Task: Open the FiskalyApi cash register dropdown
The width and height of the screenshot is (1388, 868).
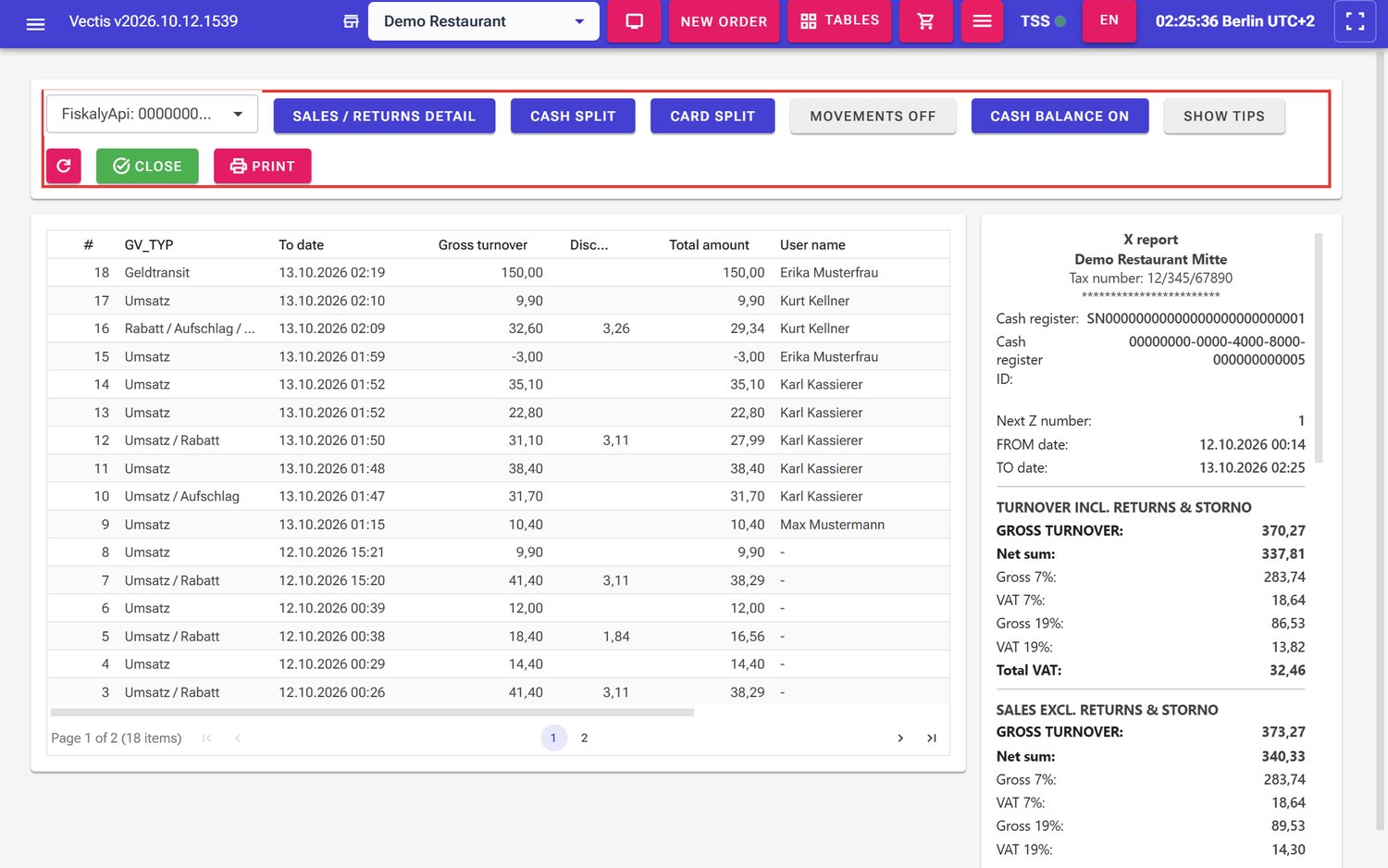Action: pos(152,114)
